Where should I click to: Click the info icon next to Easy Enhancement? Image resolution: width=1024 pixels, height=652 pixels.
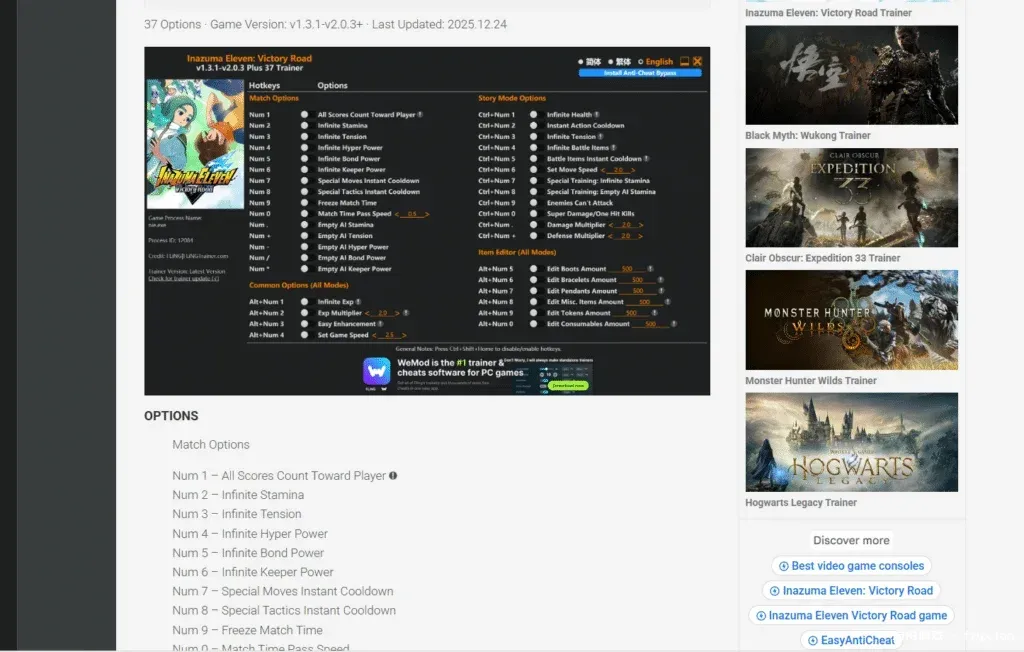pos(380,324)
